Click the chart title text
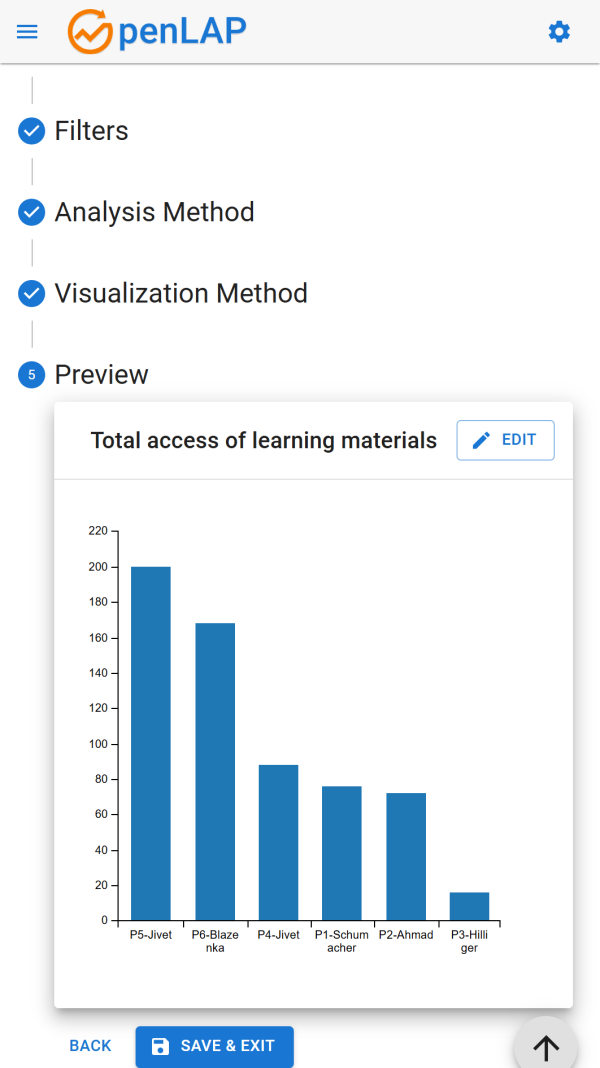Viewport: 600px width, 1068px height. point(264,441)
